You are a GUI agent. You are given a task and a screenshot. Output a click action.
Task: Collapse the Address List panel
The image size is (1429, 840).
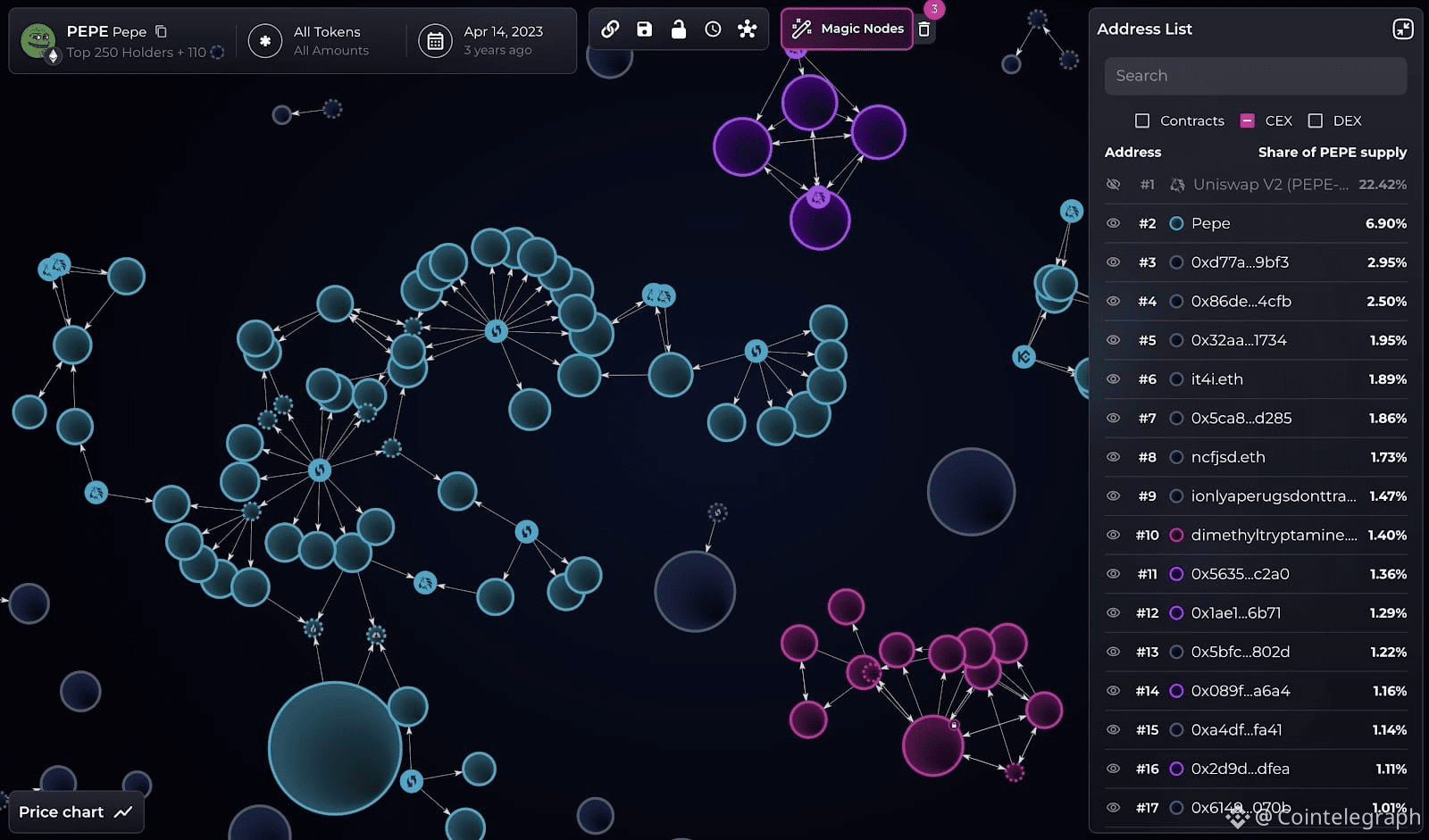tap(1402, 29)
